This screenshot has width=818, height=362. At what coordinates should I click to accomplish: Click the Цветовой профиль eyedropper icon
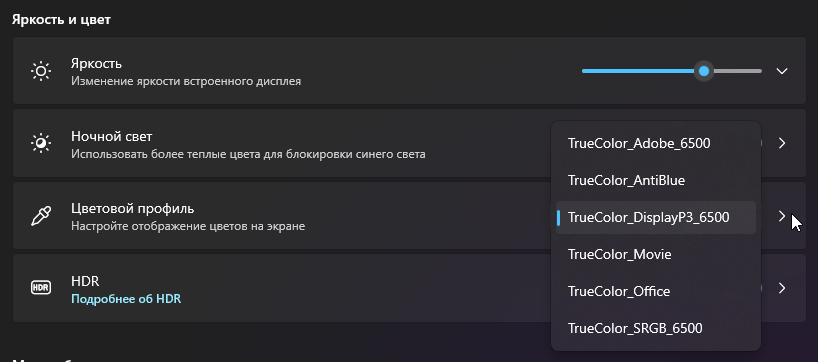pos(41,215)
